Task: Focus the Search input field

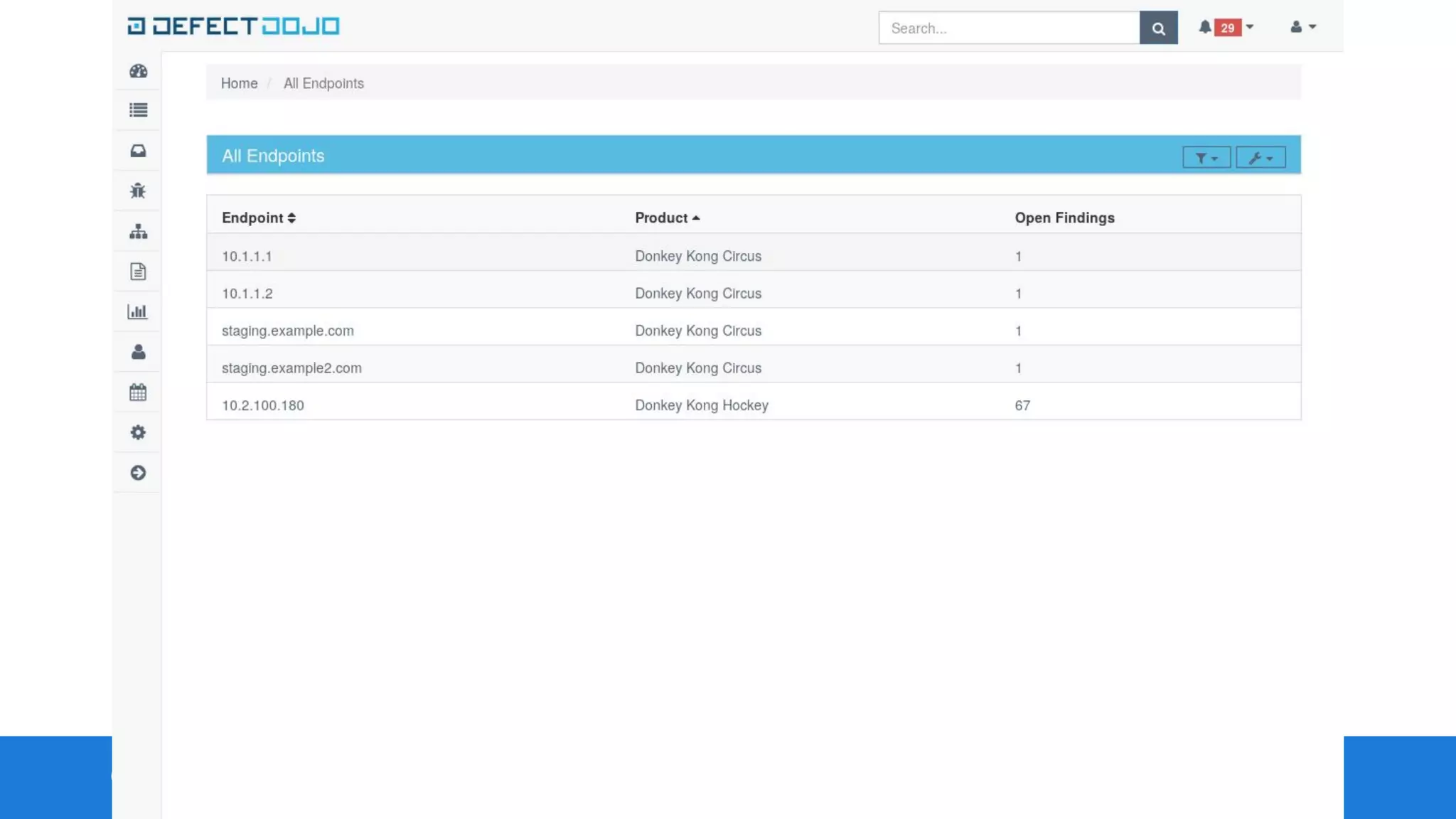Action: pyautogui.click(x=1009, y=28)
